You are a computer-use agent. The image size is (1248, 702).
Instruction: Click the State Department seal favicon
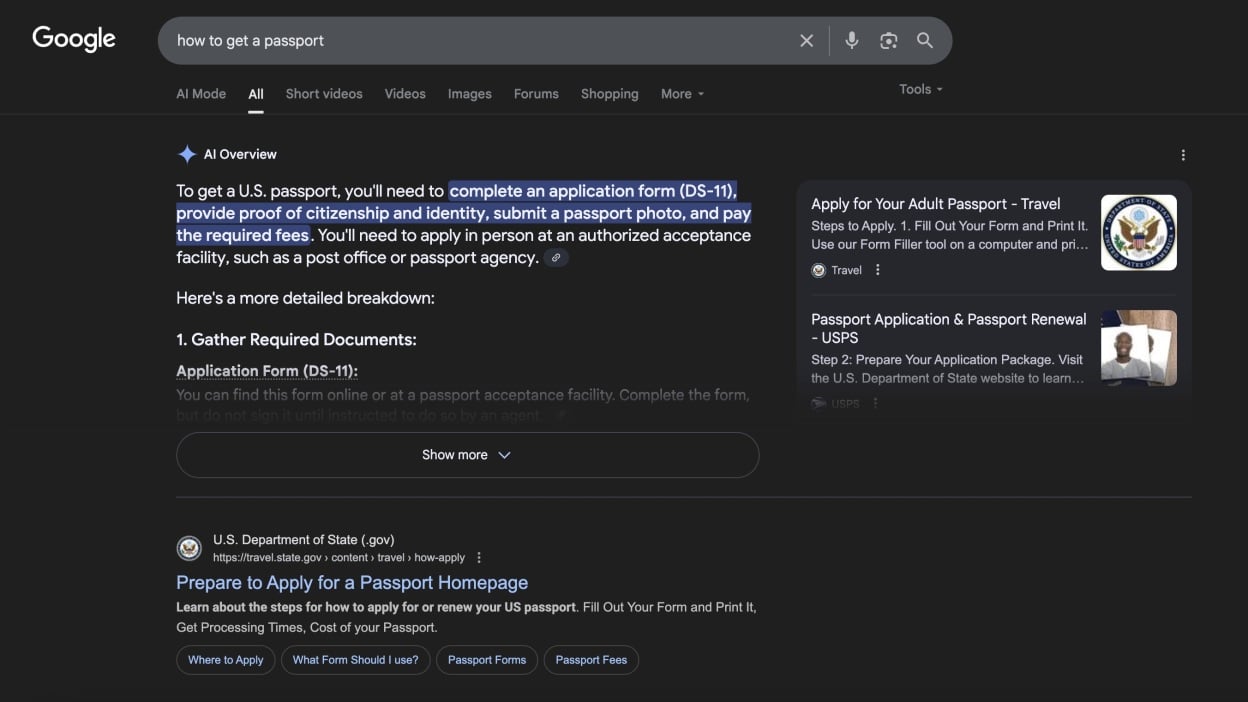tap(189, 548)
